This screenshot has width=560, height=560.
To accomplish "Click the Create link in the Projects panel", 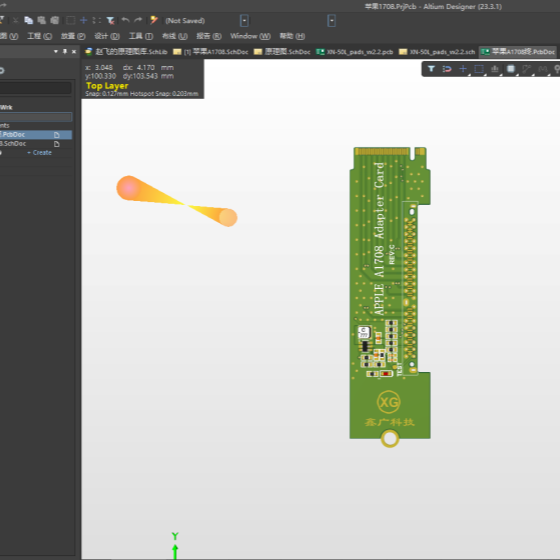I will [x=39, y=152].
